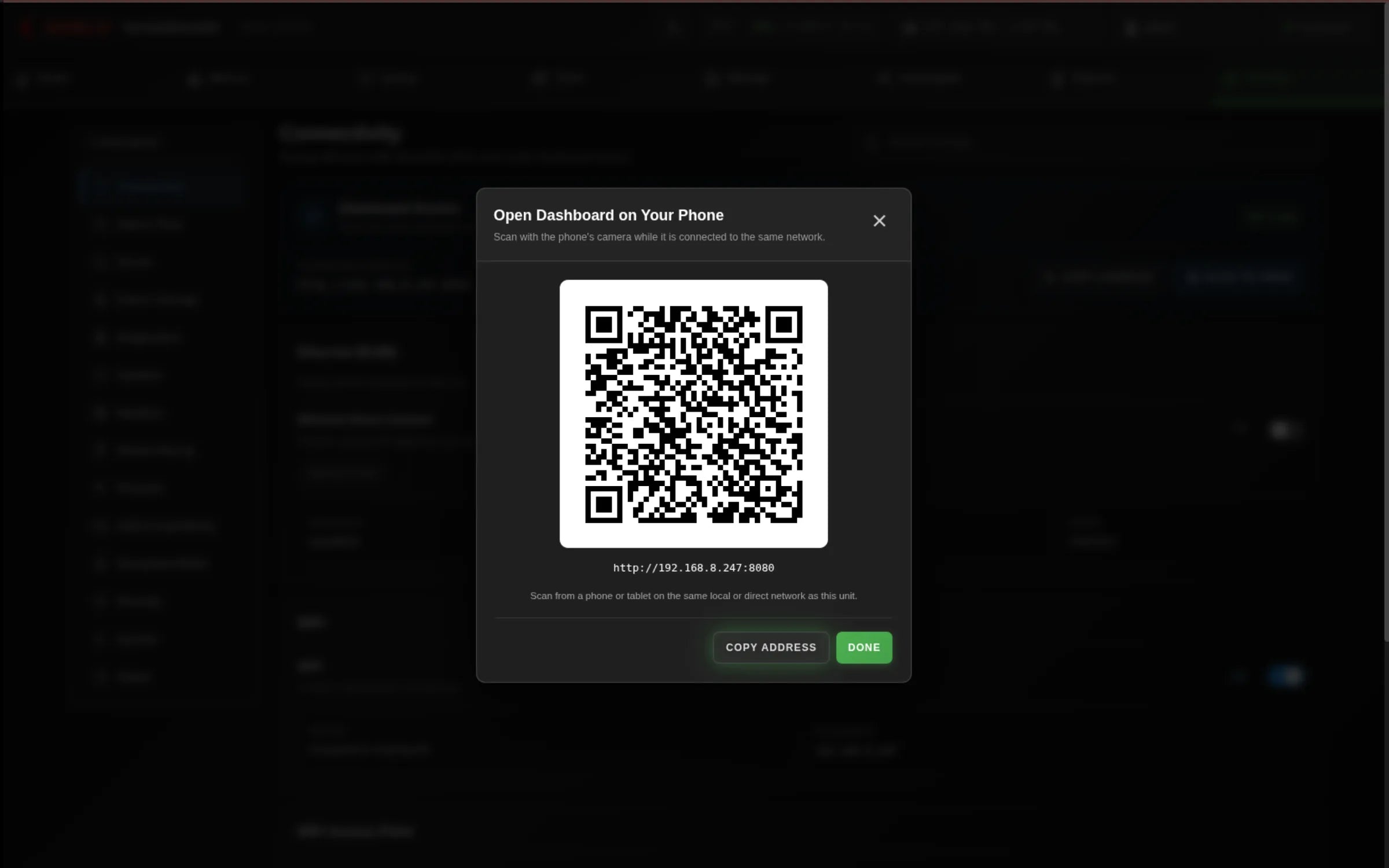Close the Open Dashboard on Your Phone dialog
This screenshot has height=868, width=1389.
click(x=879, y=220)
